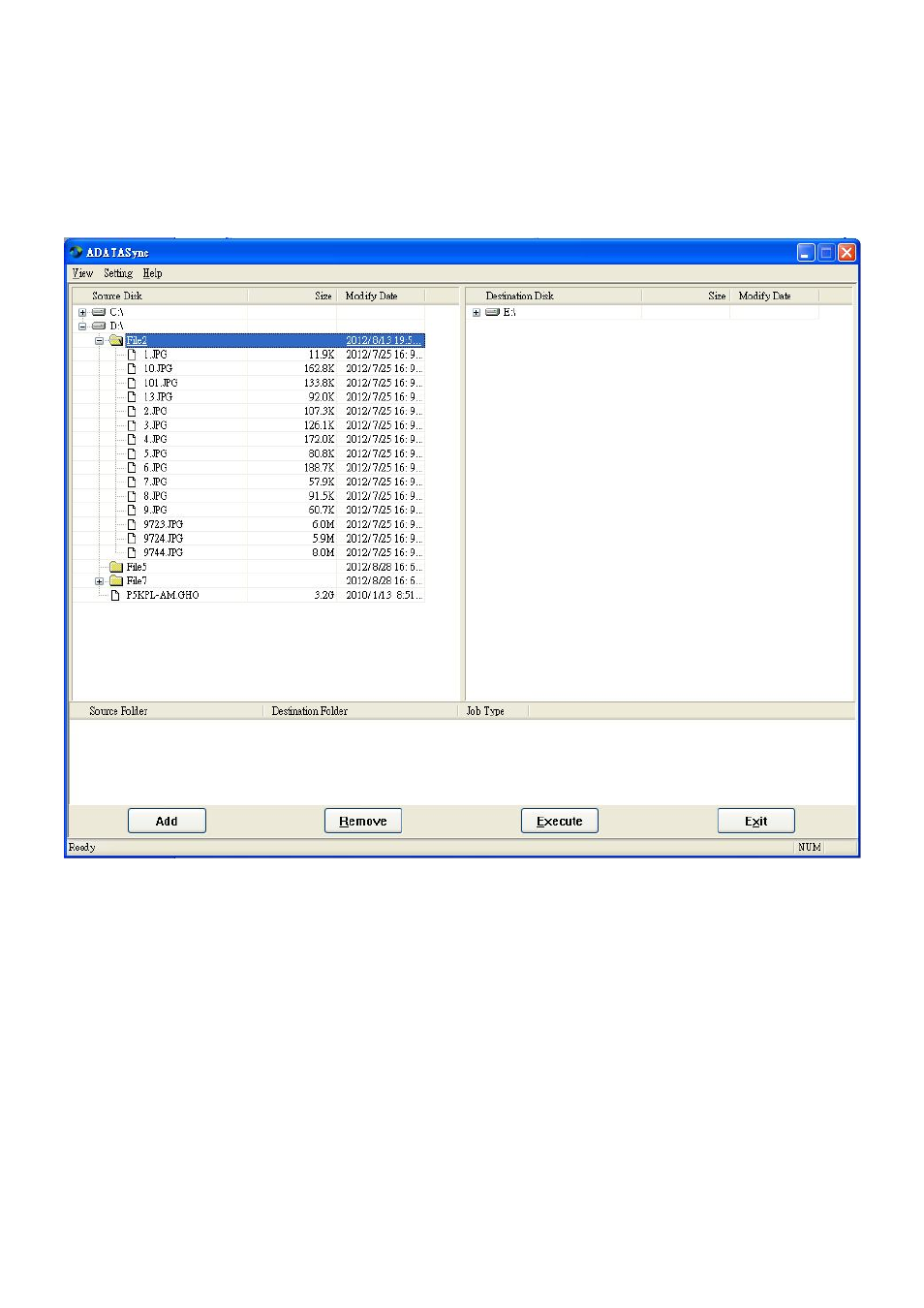
Task: Click the file icon of 7.JPG
Action: click(x=132, y=482)
